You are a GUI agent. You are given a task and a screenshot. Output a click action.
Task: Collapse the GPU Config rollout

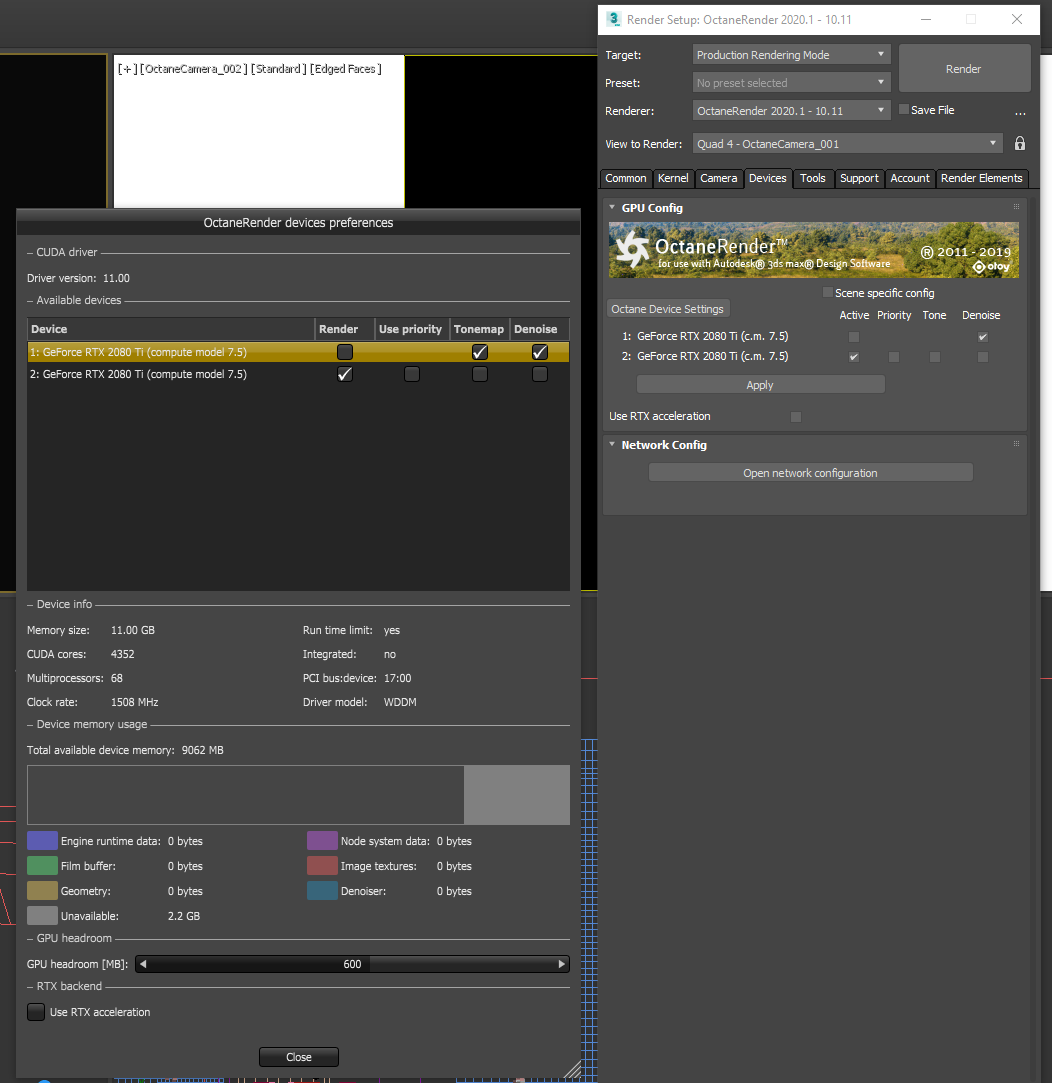(x=612, y=207)
